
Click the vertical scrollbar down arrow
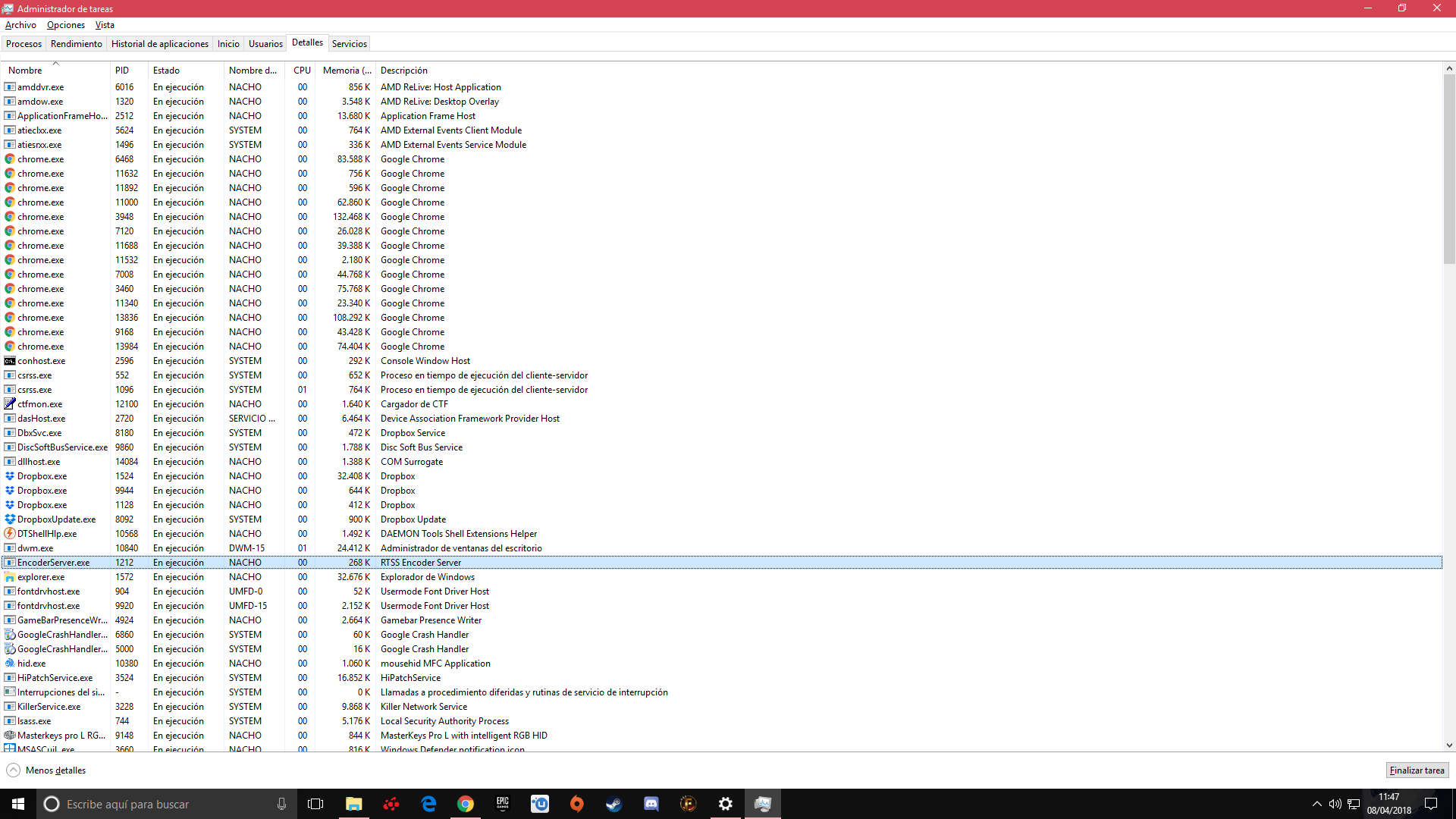coord(1449,745)
